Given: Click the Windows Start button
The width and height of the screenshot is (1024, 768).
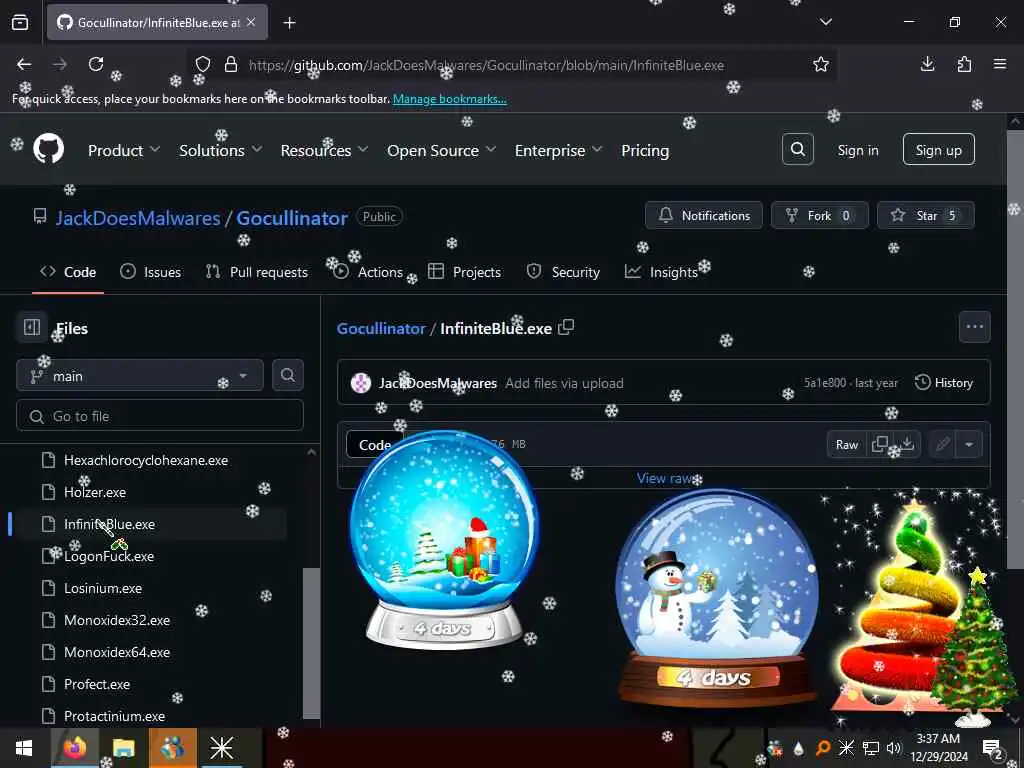Looking at the screenshot, I should click(x=24, y=748).
